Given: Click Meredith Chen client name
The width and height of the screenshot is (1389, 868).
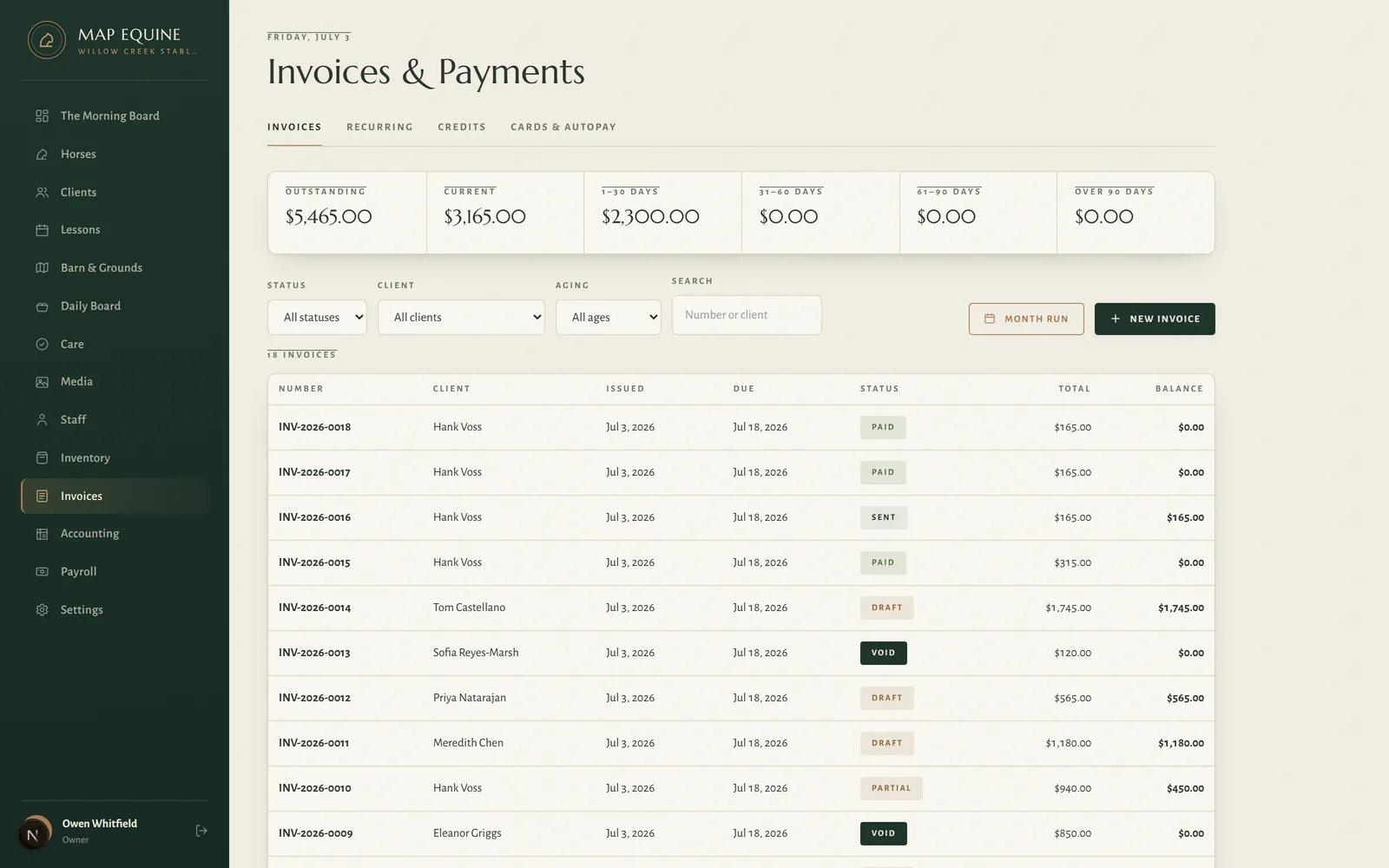Looking at the screenshot, I should (x=468, y=743).
